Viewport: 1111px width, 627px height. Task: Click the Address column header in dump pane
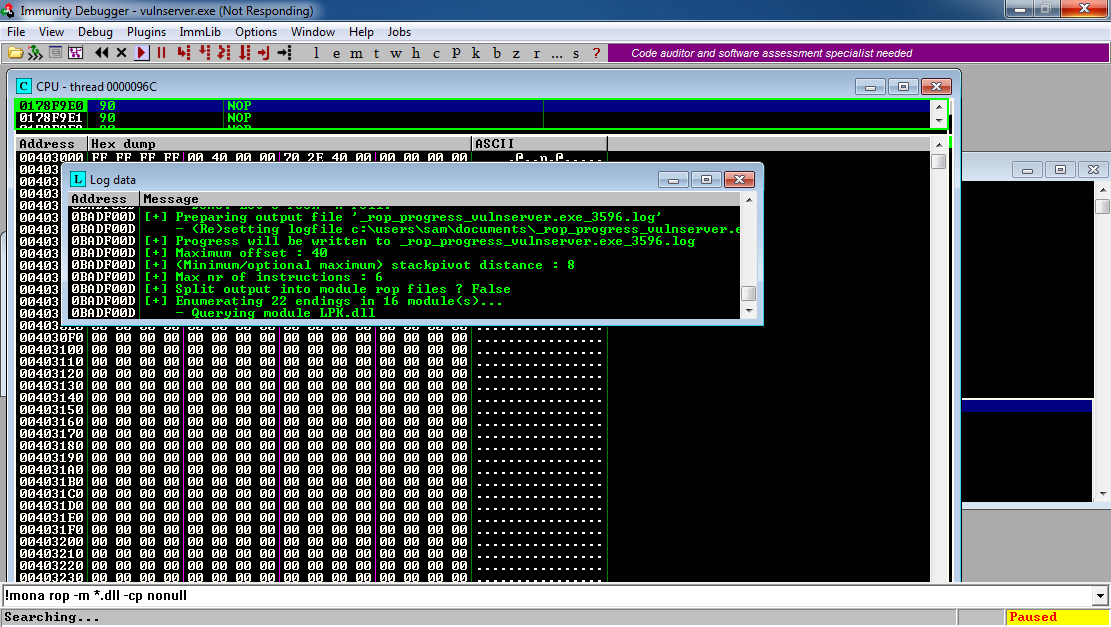click(x=52, y=144)
